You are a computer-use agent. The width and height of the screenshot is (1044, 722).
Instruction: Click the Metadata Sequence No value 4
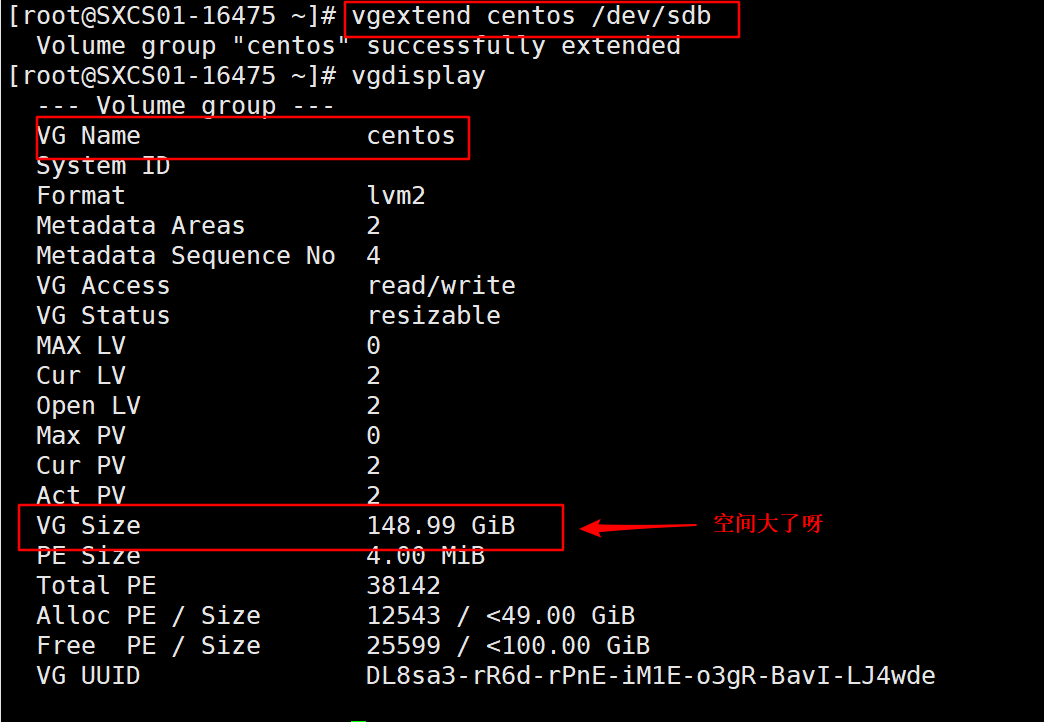point(374,256)
